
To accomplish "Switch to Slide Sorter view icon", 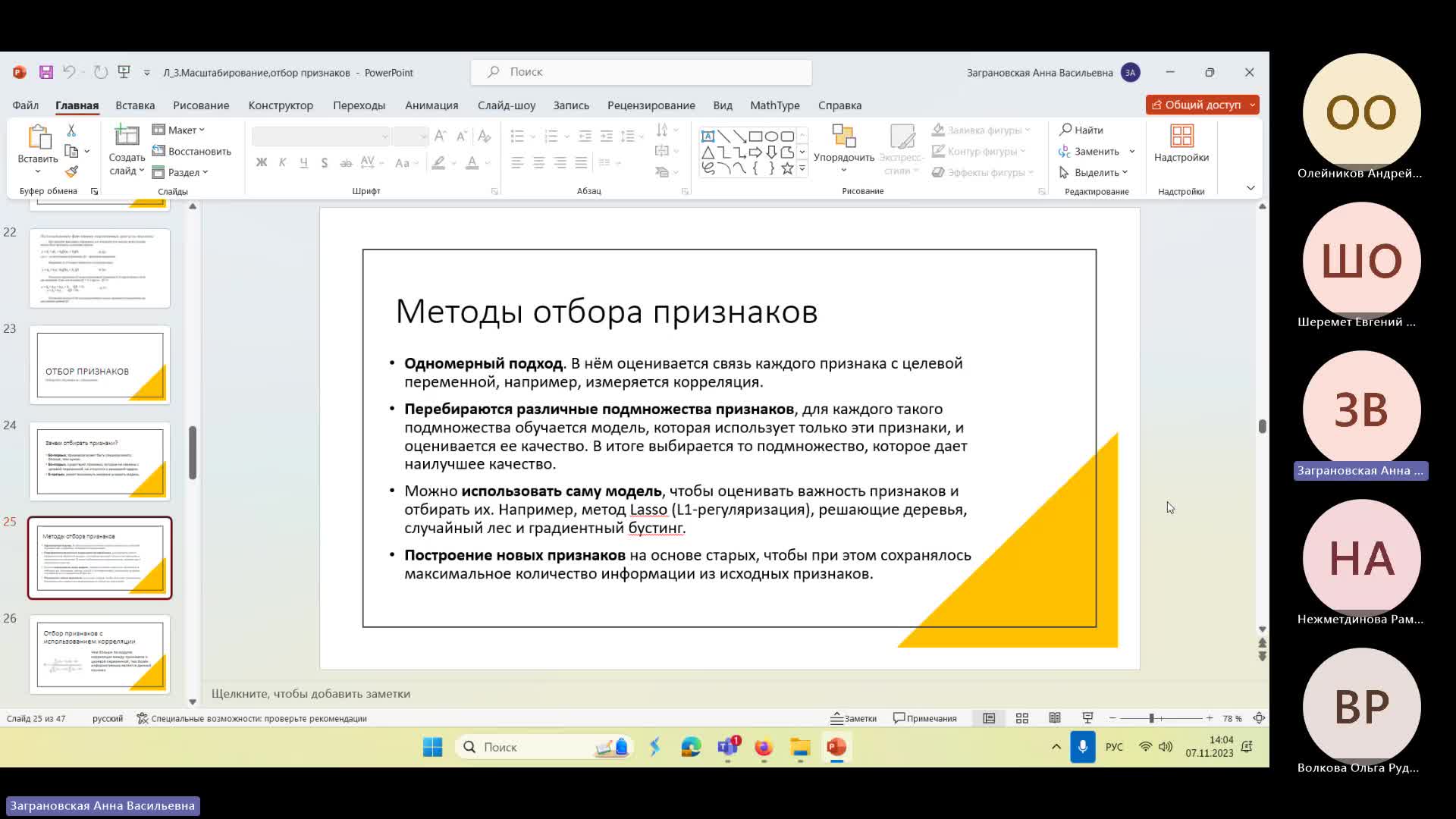I will (1022, 718).
